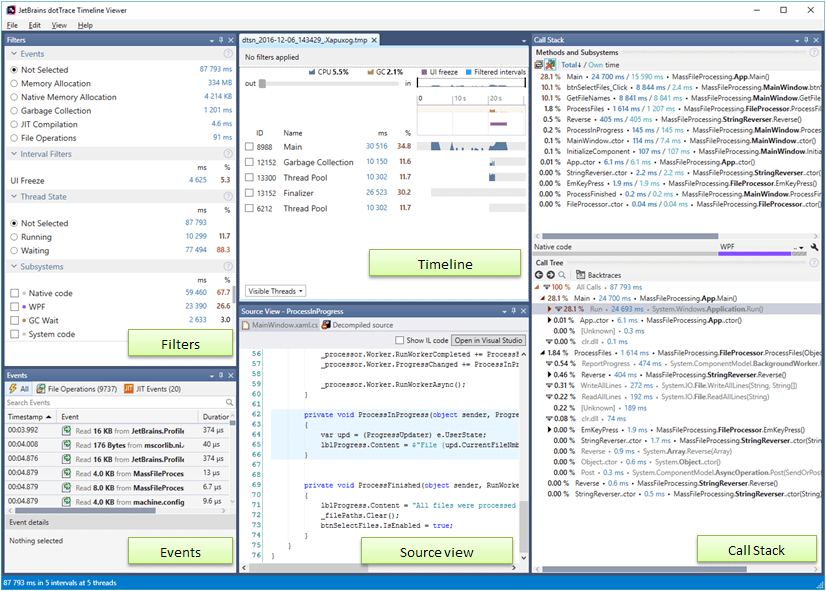The height and width of the screenshot is (591, 826).
Task: Click the timeline zoom slider handle
Action: click(x=263, y=84)
